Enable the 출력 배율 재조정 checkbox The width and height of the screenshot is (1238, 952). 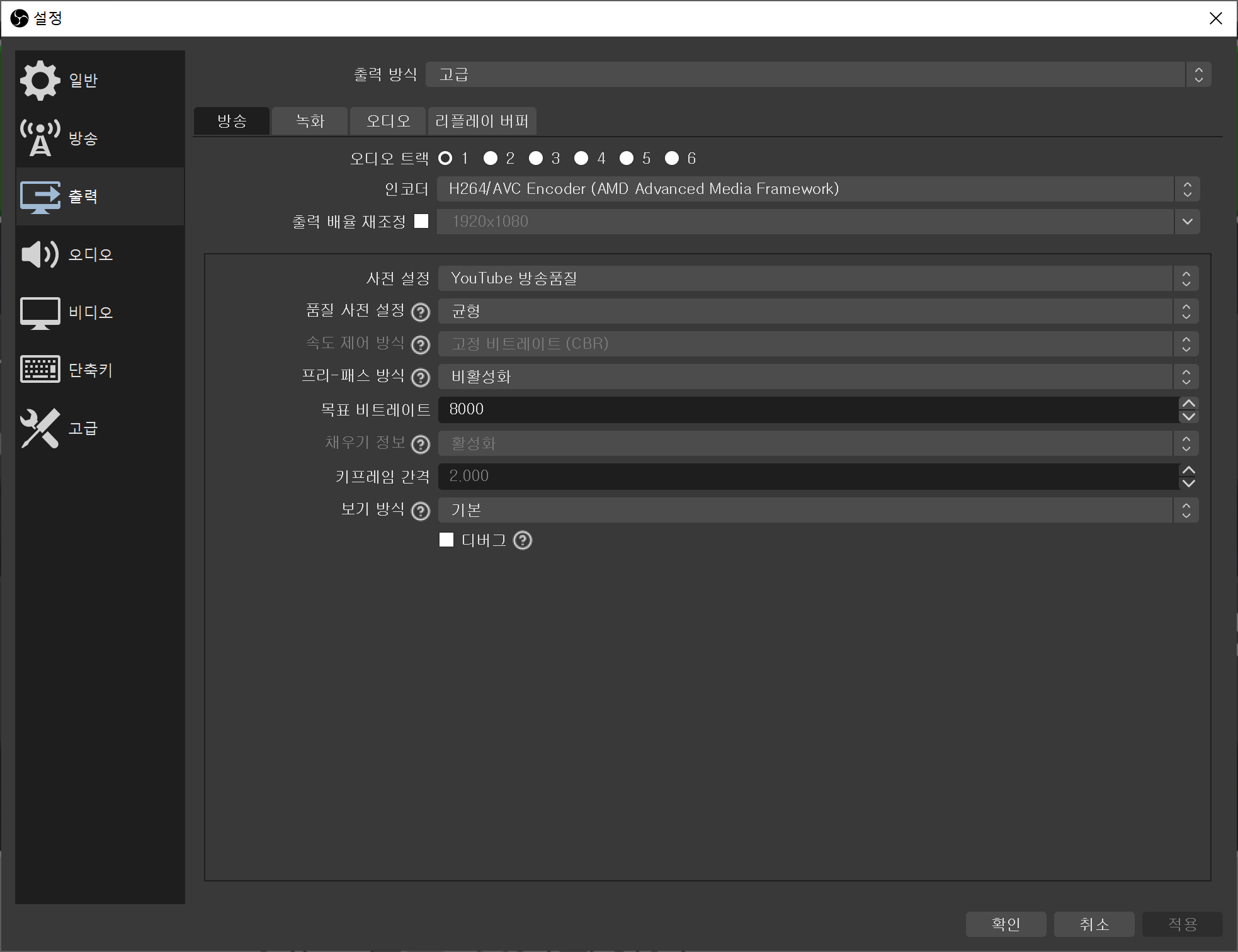(x=421, y=221)
